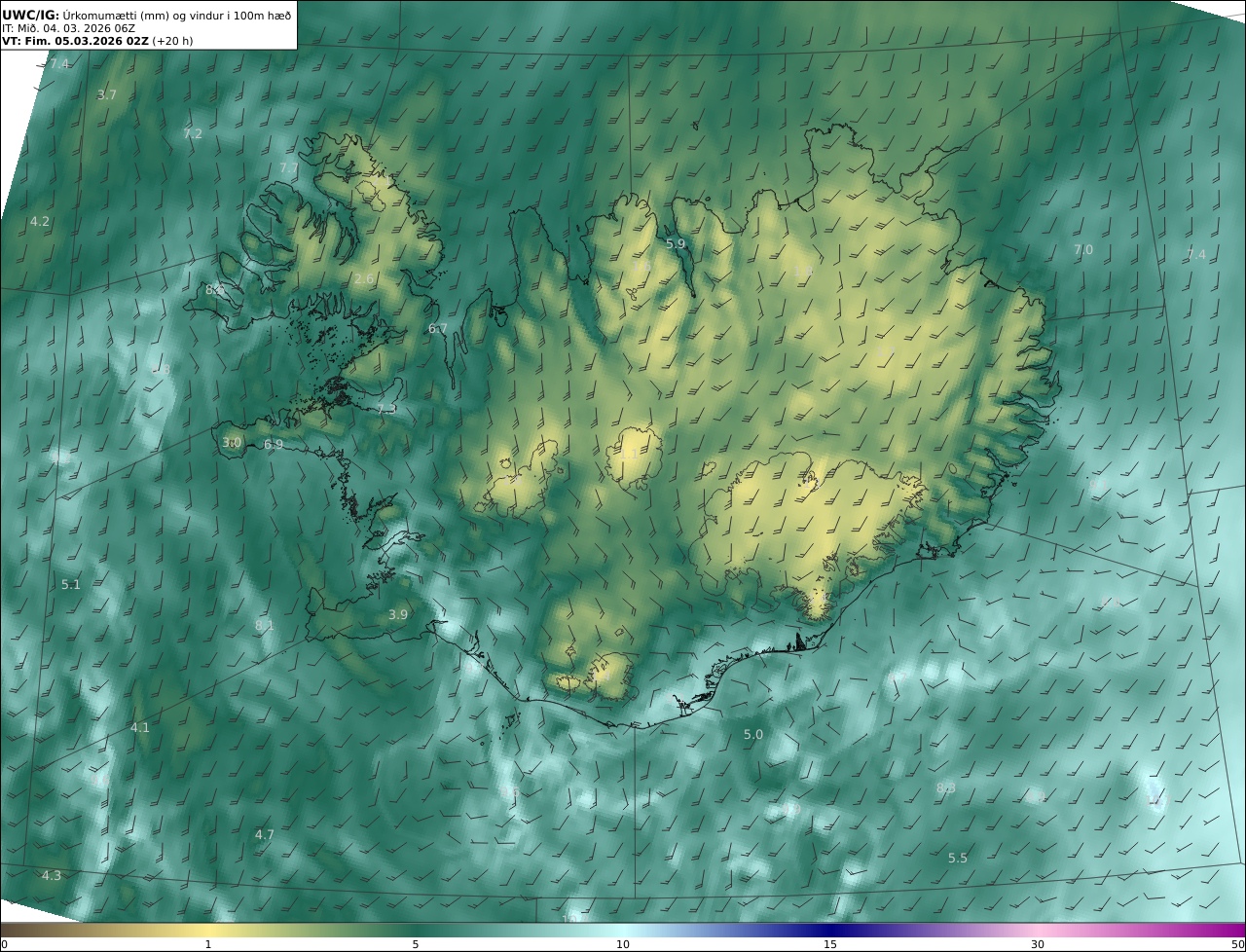Click the map value 2.6 in the Westfjords
The width and height of the screenshot is (1246, 952).
click(x=364, y=278)
